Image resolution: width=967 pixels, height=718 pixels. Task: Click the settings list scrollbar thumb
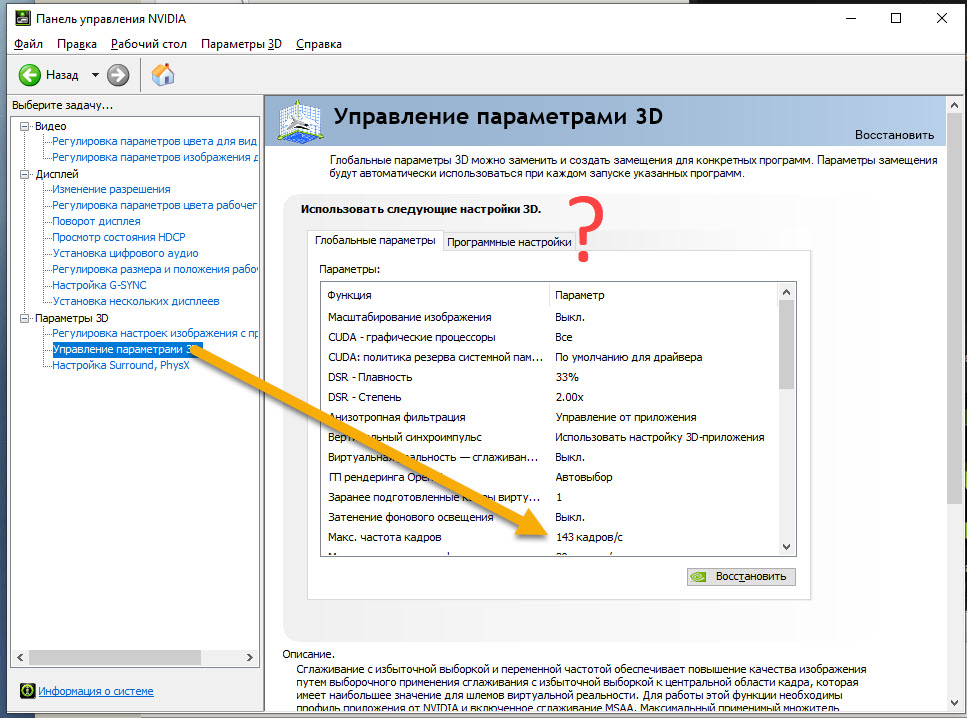(786, 345)
